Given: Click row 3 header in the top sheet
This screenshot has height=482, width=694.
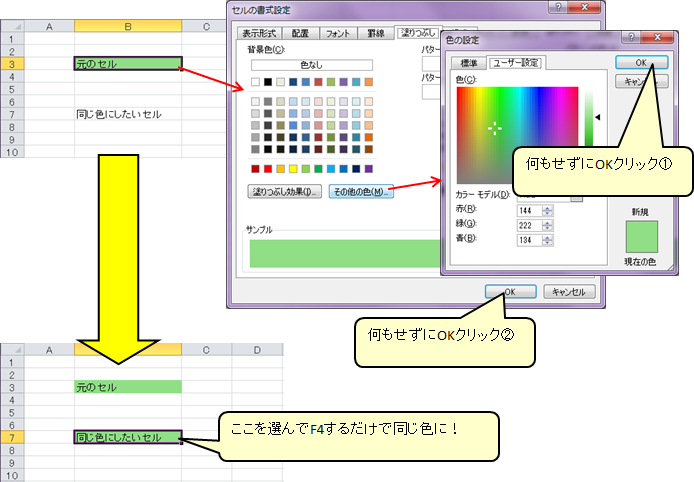Looking at the screenshot, I should pyautogui.click(x=12, y=64).
